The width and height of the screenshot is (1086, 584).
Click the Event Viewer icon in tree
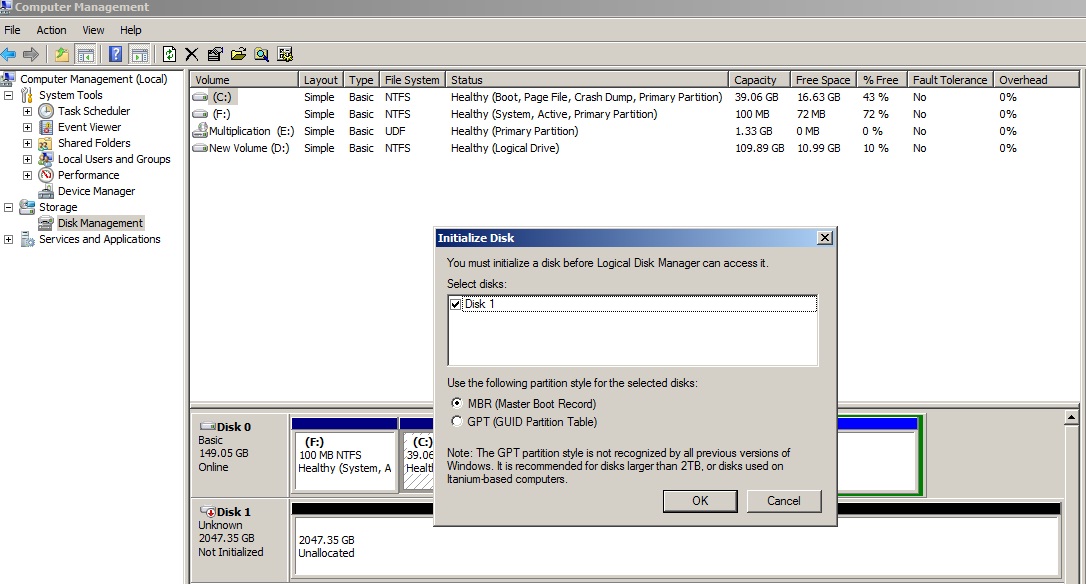tap(46, 127)
